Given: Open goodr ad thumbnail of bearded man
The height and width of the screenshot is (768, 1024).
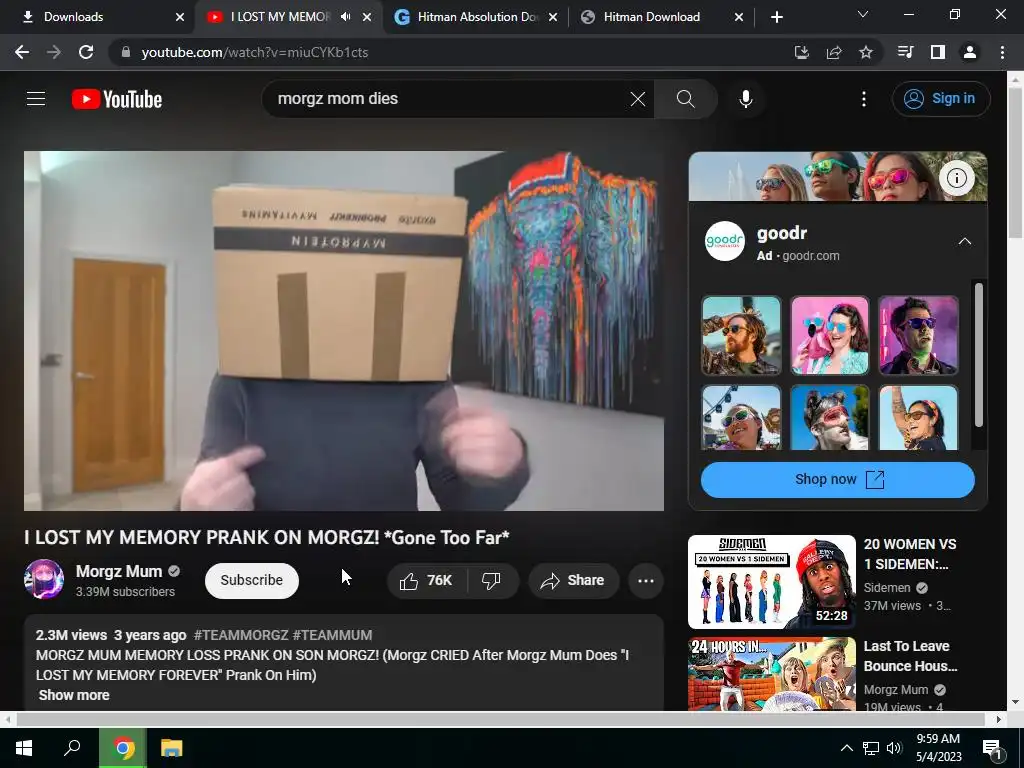Looking at the screenshot, I should (741, 335).
